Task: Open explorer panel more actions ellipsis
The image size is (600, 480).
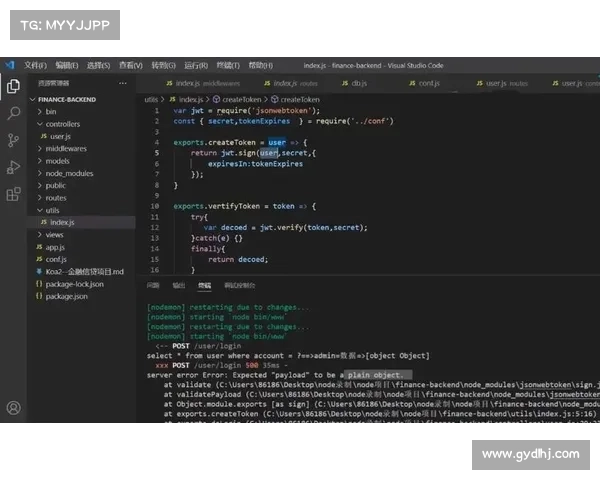Action: pyautogui.click(x=130, y=84)
